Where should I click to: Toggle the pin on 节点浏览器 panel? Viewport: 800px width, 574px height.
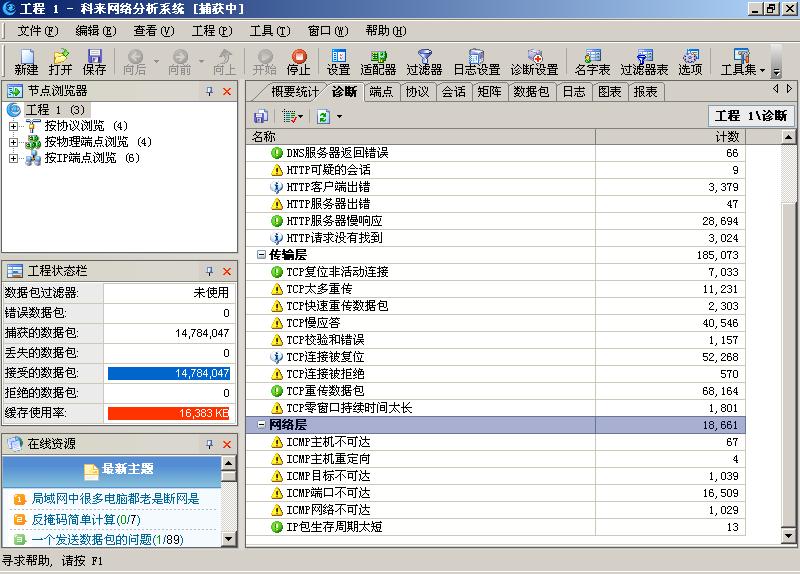pyautogui.click(x=210, y=91)
